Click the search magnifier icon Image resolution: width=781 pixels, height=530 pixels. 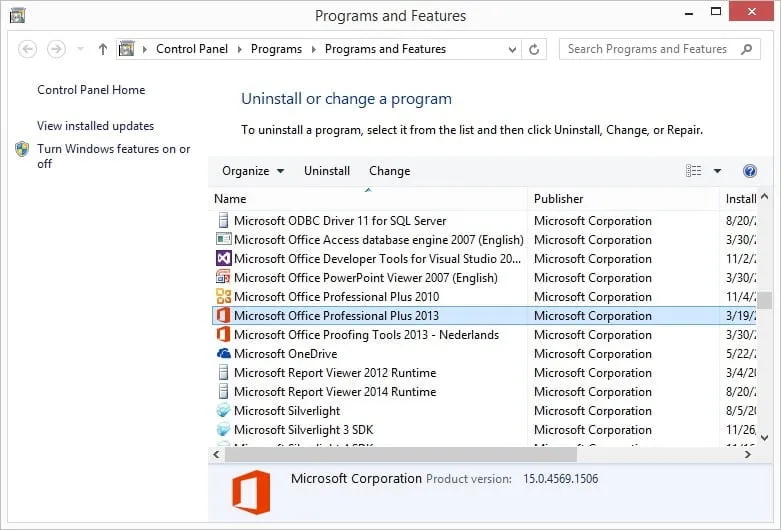(x=746, y=49)
